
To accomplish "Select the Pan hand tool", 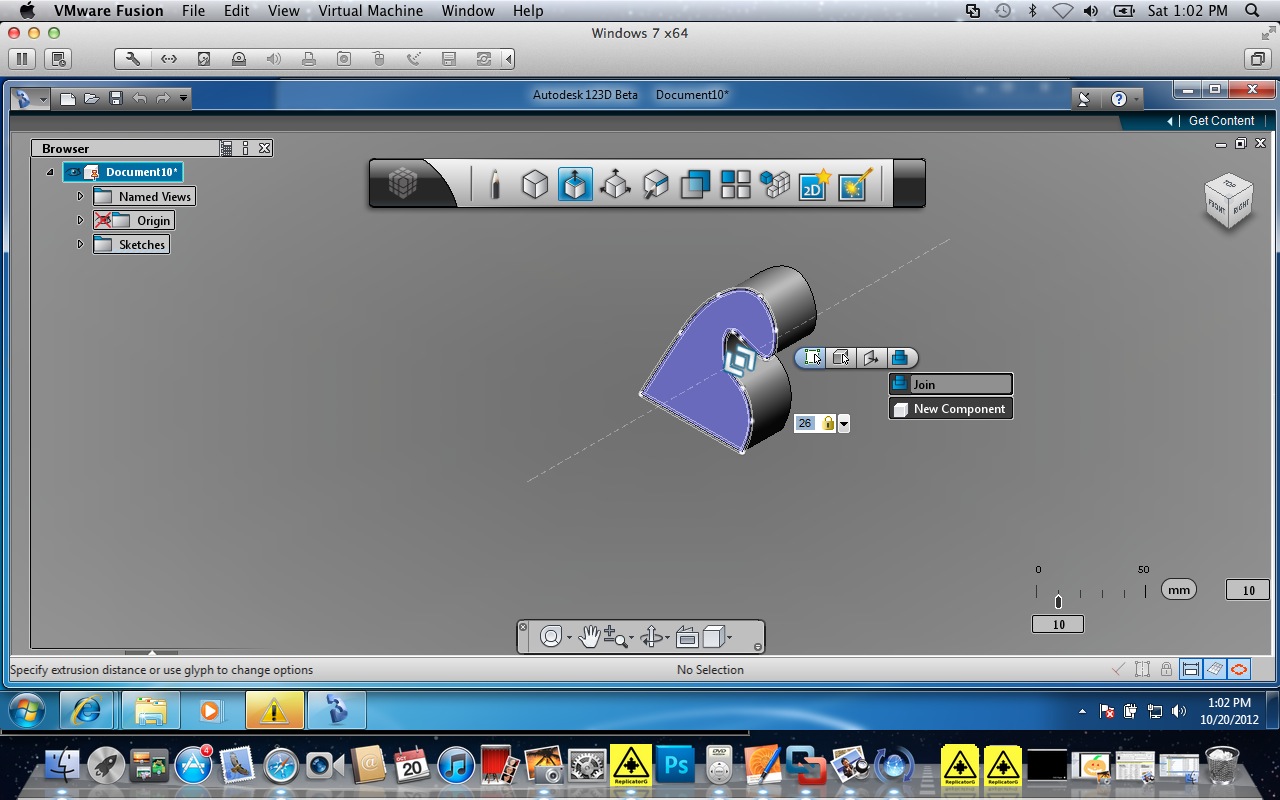I will [x=589, y=637].
